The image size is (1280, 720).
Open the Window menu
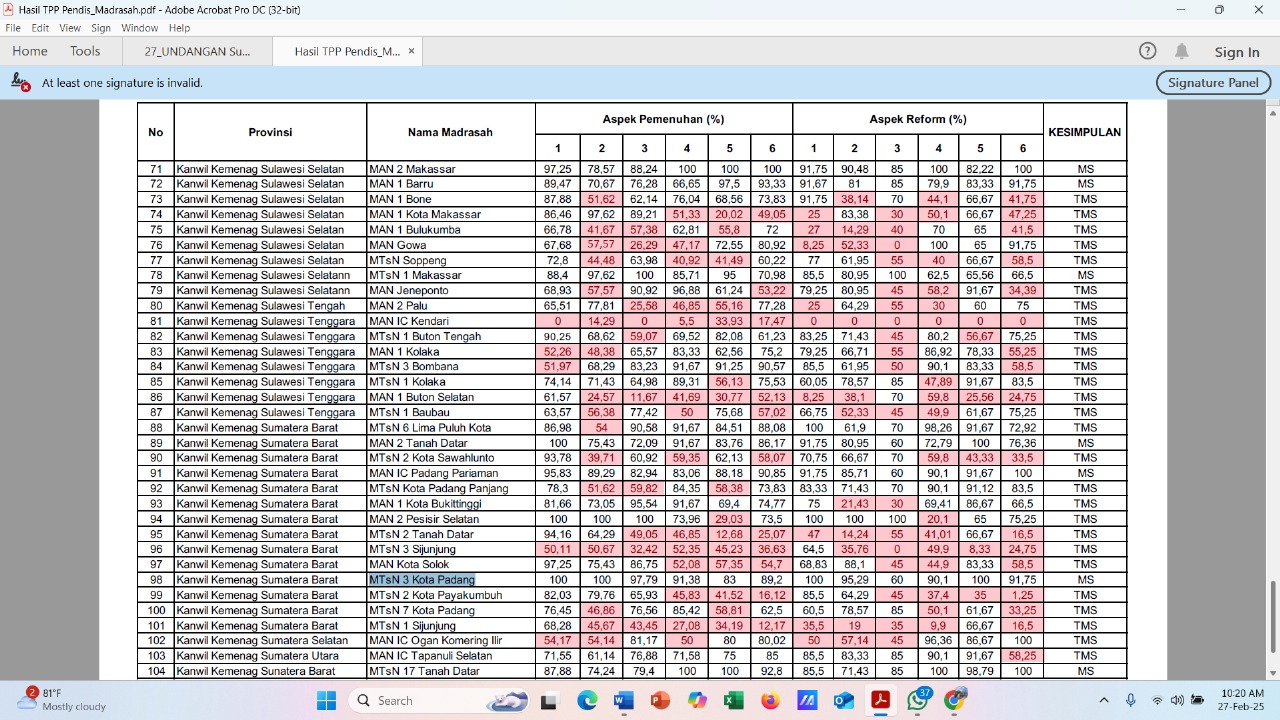coord(140,28)
